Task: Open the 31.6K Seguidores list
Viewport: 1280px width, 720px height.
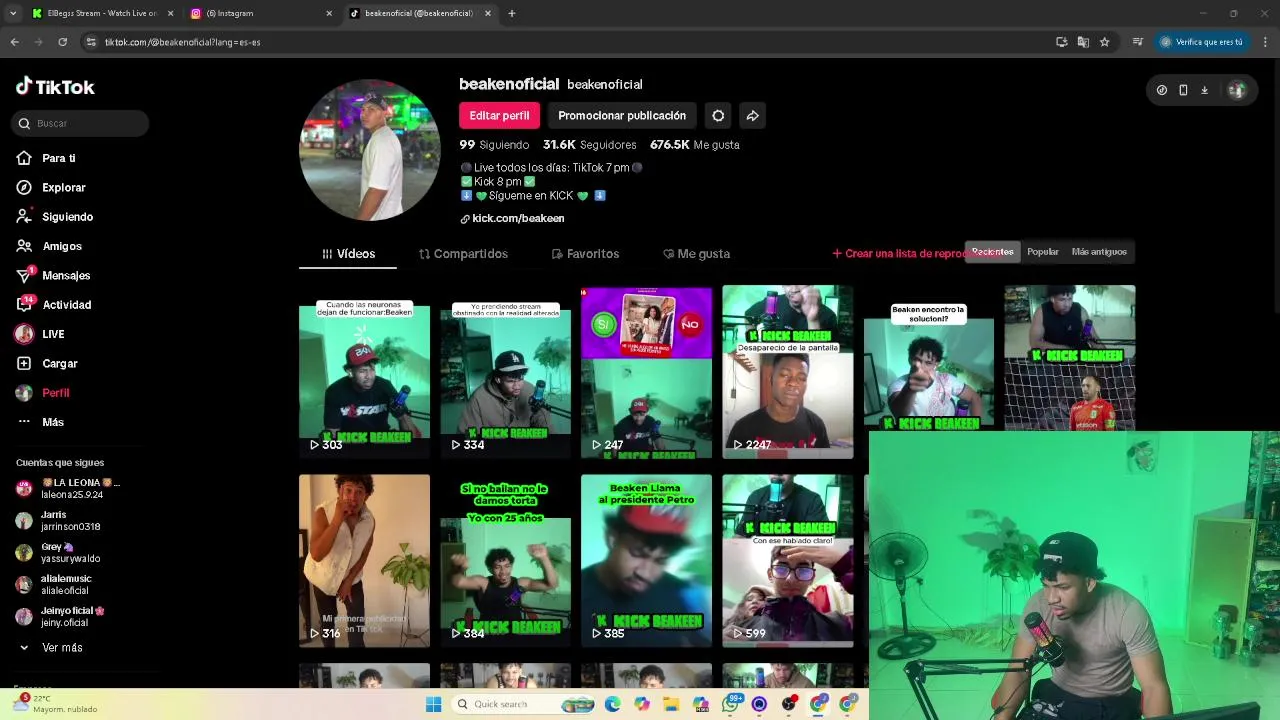Action: click(590, 145)
